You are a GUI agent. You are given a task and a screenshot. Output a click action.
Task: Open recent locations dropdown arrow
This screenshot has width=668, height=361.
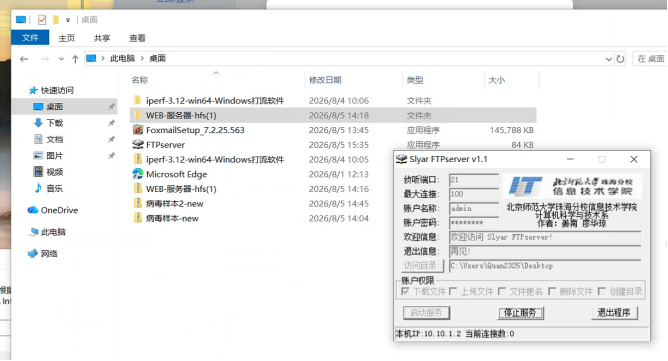coord(61,59)
